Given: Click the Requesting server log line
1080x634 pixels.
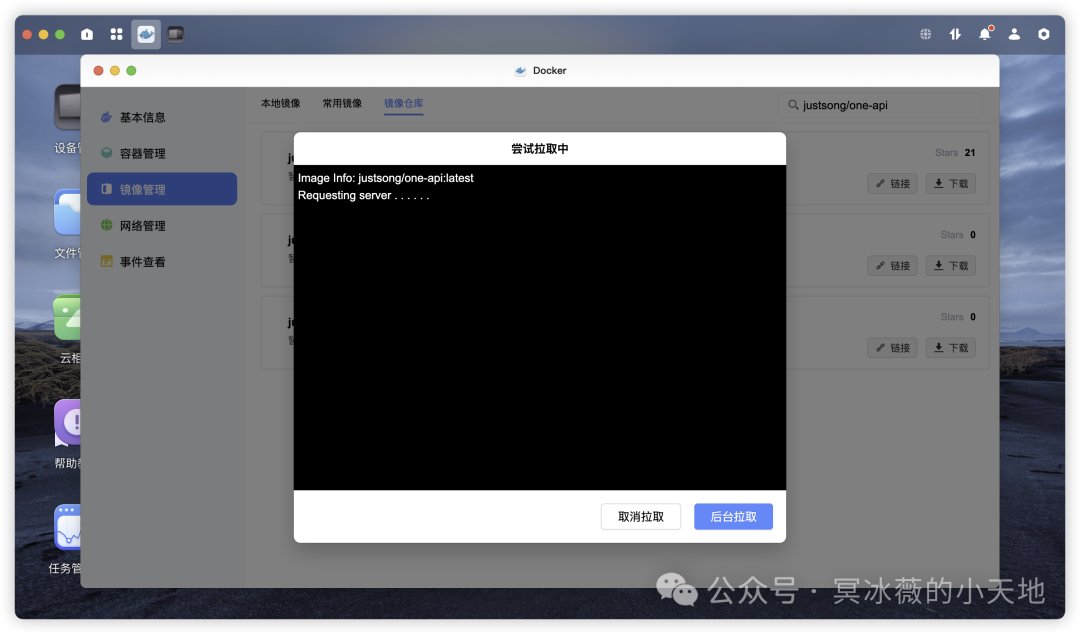Looking at the screenshot, I should pos(364,195).
